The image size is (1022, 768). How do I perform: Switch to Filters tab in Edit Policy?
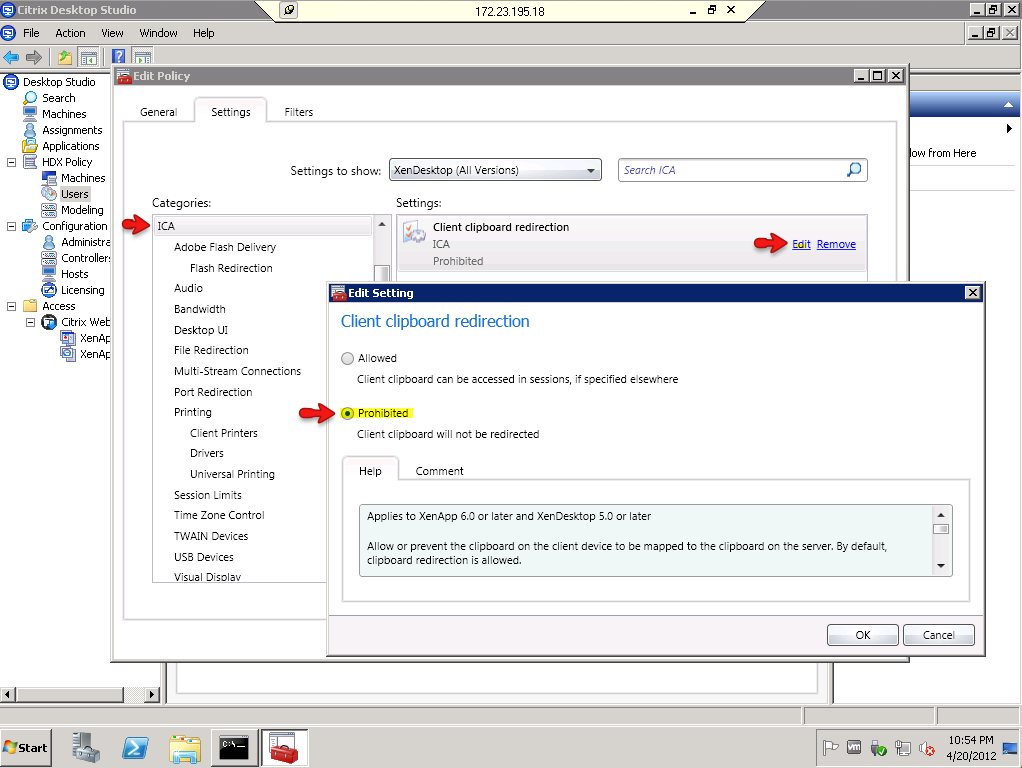tap(299, 112)
